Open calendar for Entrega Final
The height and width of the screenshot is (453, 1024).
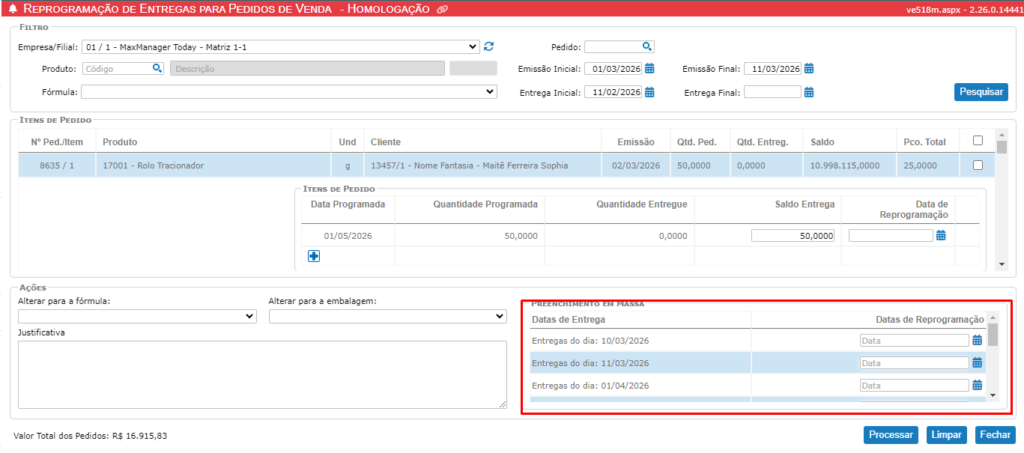coord(810,92)
